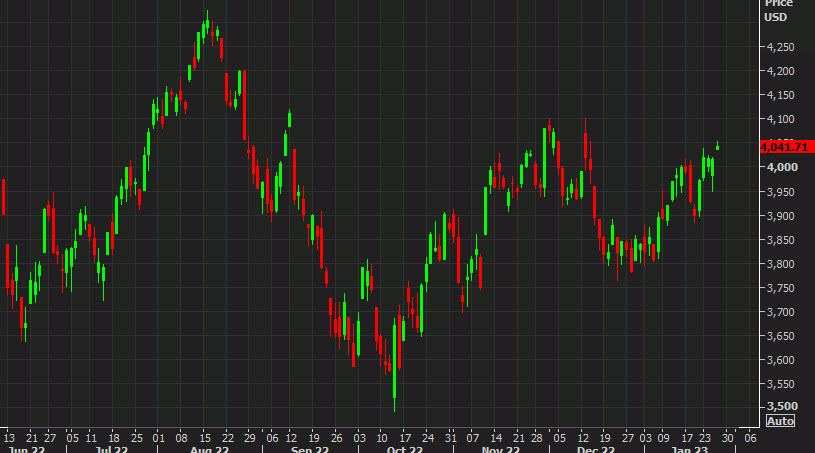Click the latest green candlestick at far right
815x453 pixels.
coord(717,145)
